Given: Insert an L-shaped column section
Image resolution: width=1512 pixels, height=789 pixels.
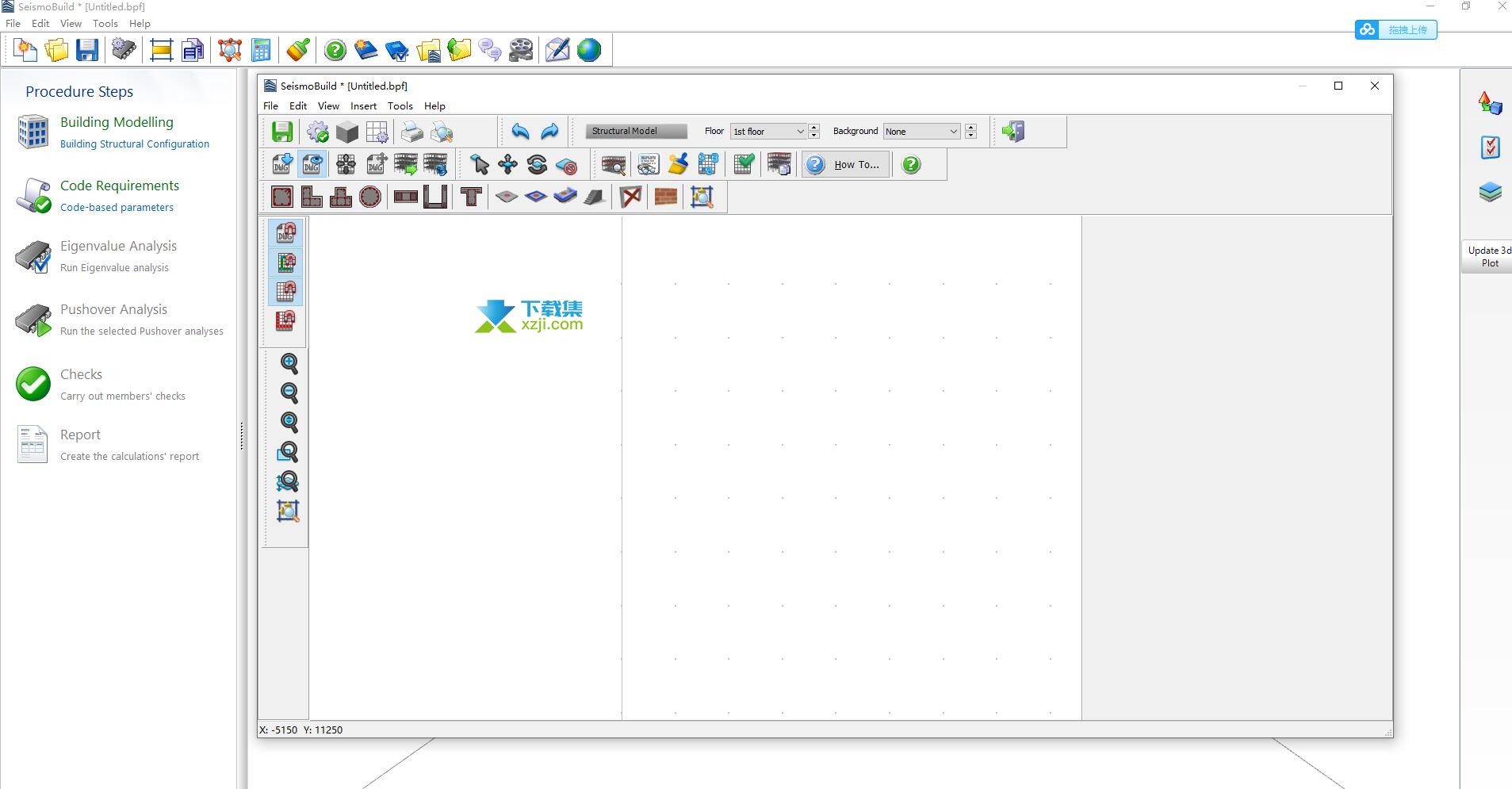Looking at the screenshot, I should tap(312, 197).
